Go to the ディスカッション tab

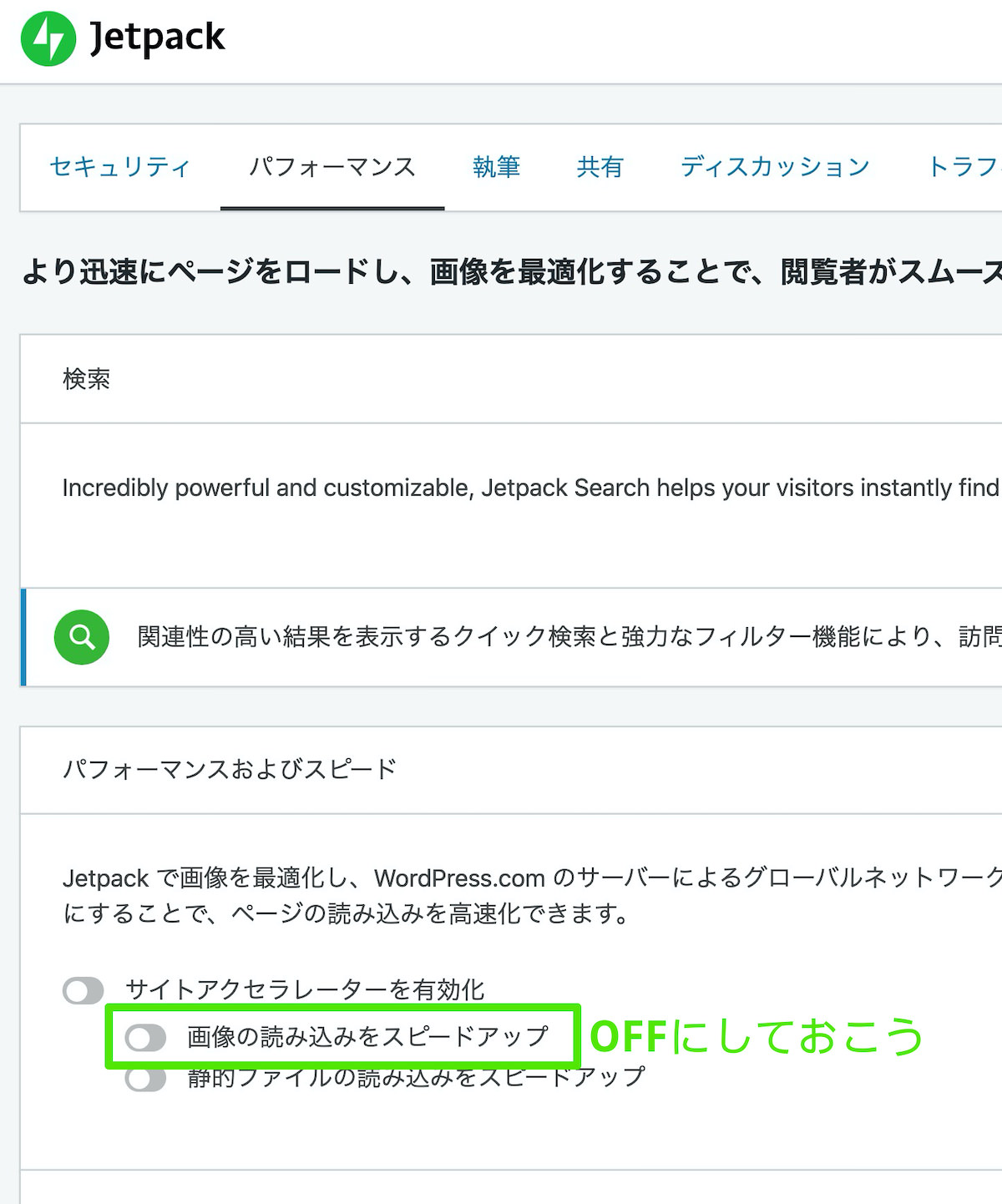coord(775,167)
